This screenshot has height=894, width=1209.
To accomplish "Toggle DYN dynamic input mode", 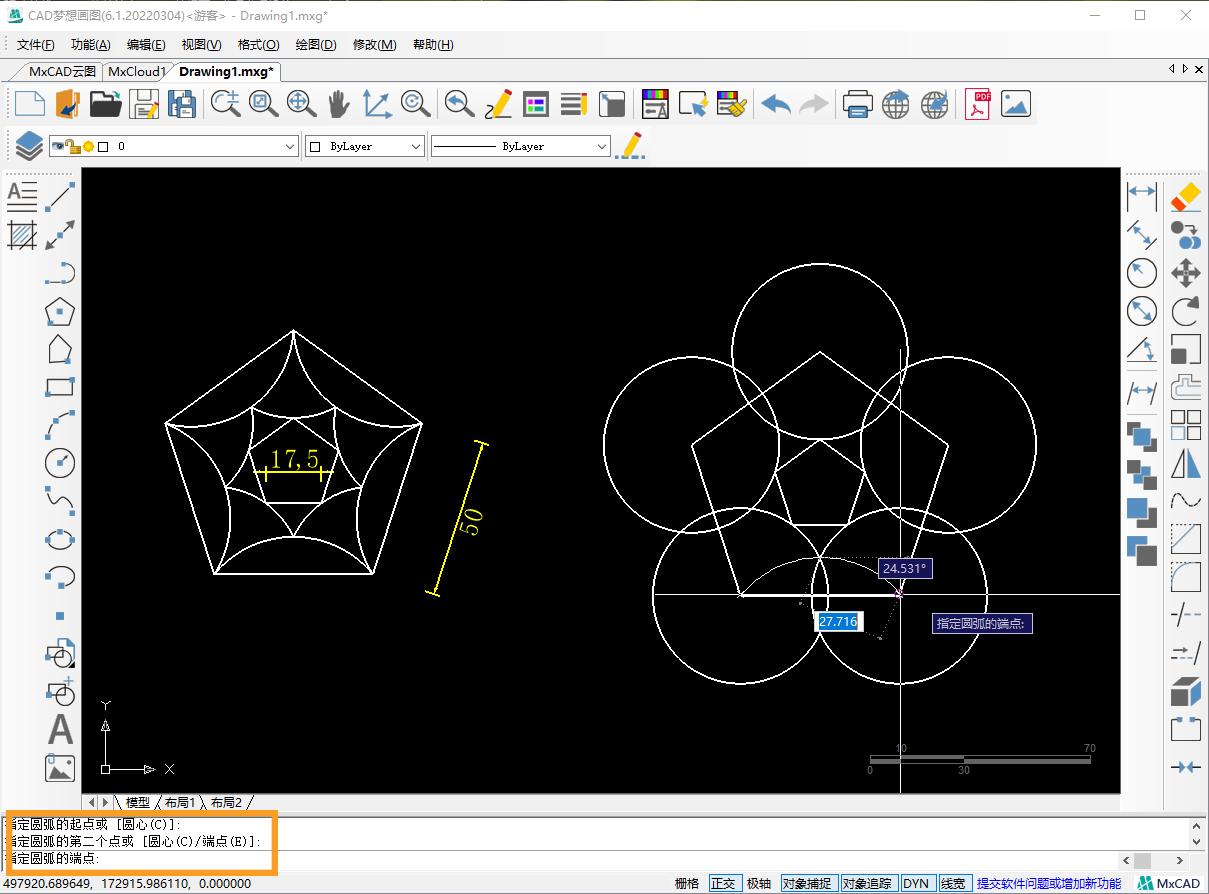I will 916,883.
